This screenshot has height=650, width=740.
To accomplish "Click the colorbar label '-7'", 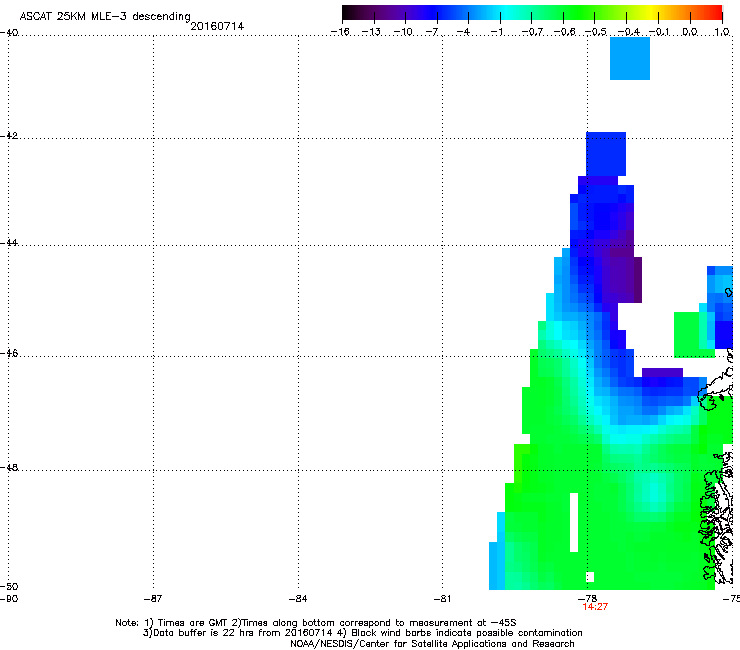I will 432,32.
